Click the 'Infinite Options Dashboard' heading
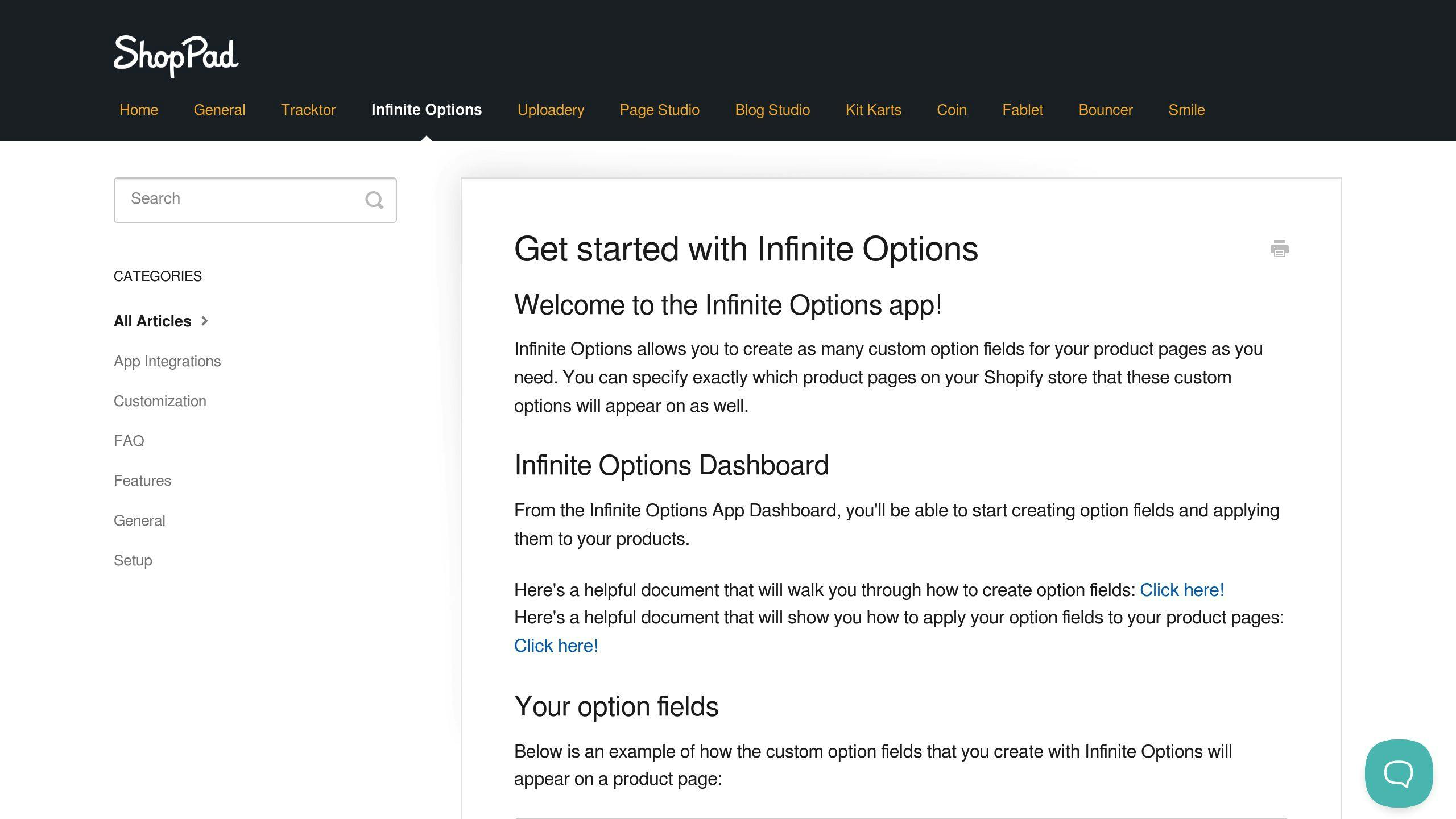Screen dimensions: 1456x819 click(x=672, y=465)
